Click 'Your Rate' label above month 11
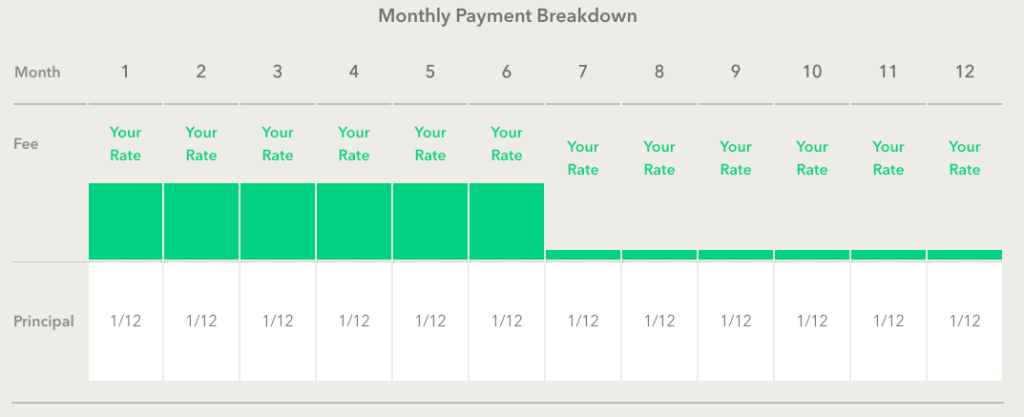The image size is (1024, 417). pos(888,159)
